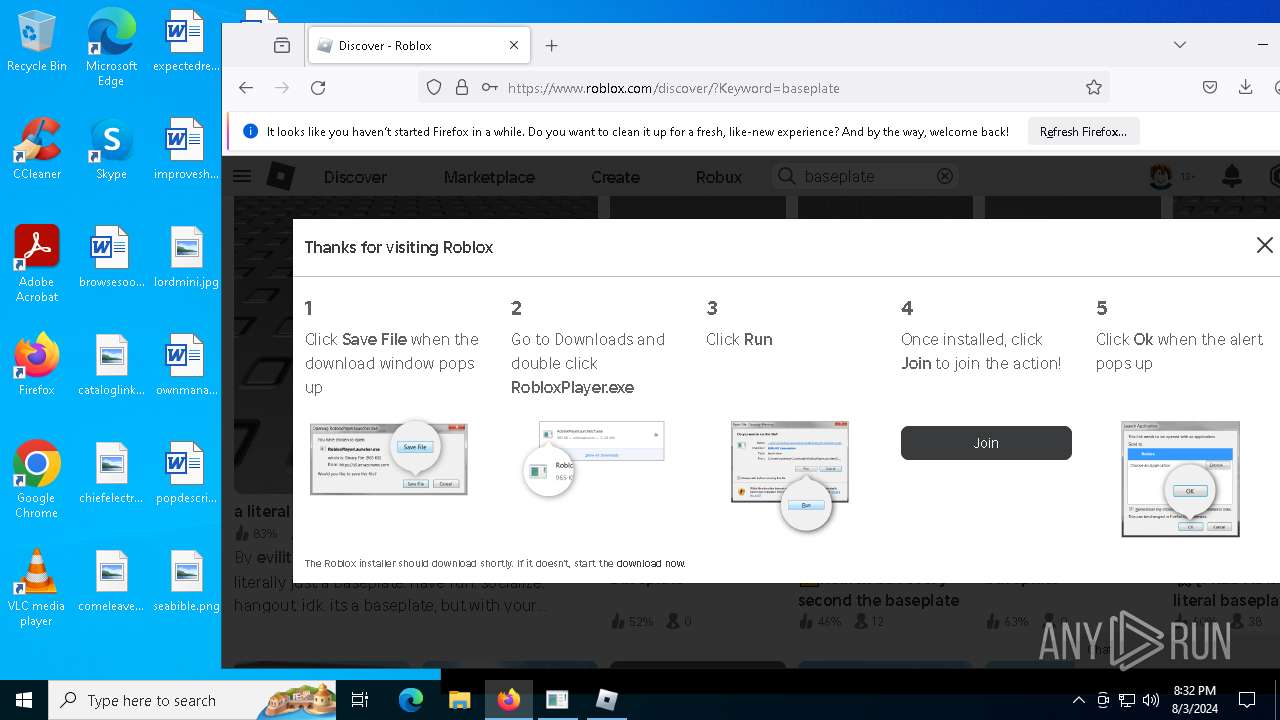This screenshot has width=1280, height=720.
Task: Open the action center notifications
Action: click(x=1247, y=700)
